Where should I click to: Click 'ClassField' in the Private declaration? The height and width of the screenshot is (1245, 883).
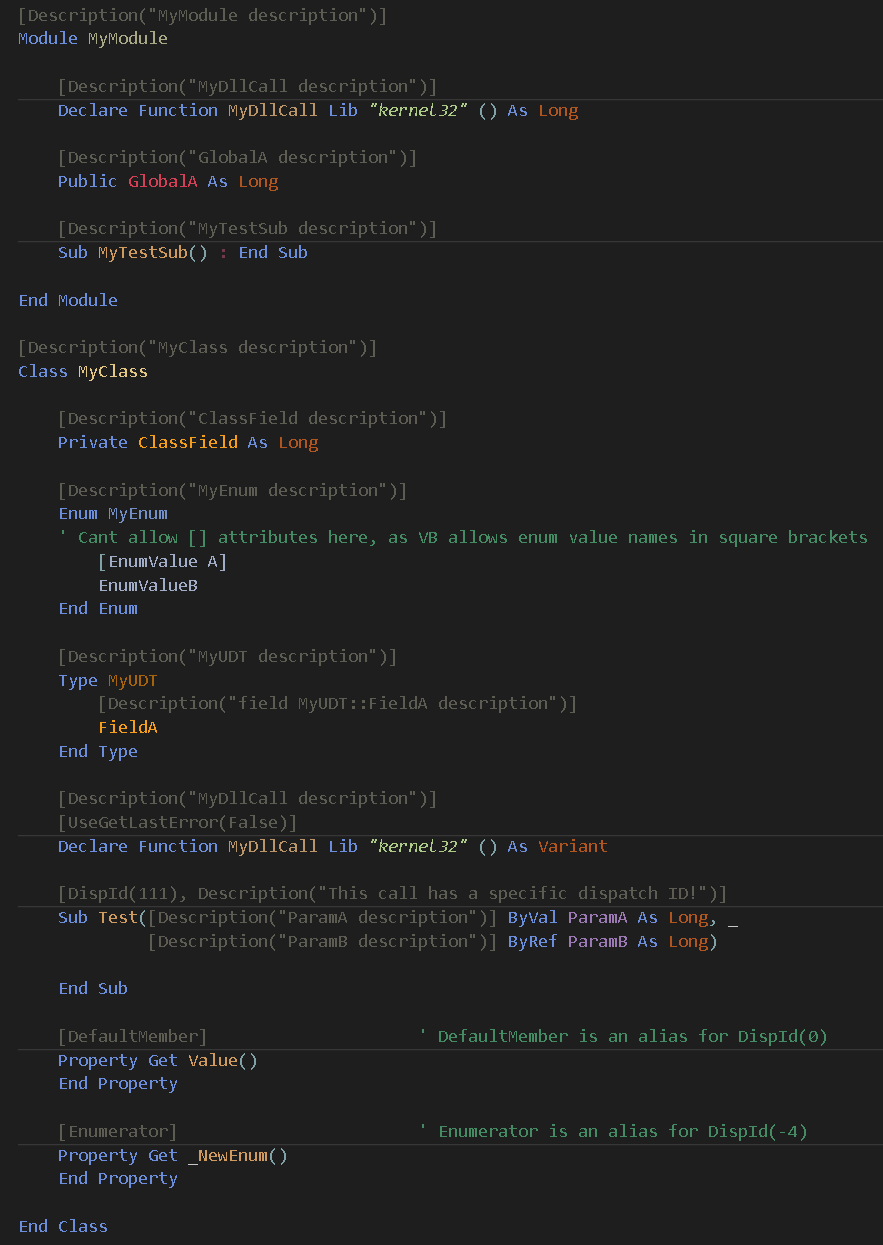pos(188,443)
